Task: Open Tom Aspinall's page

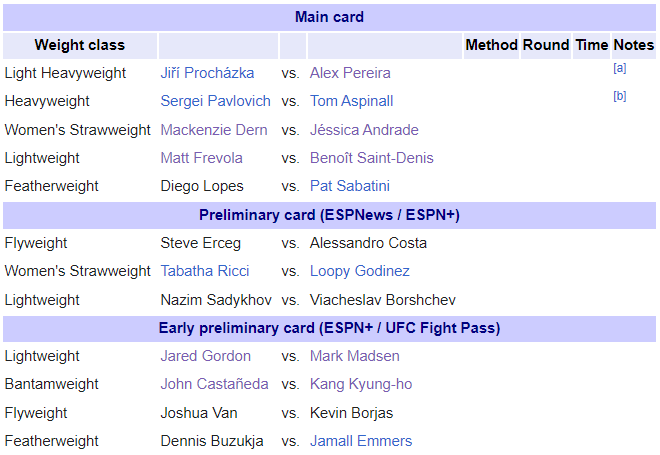Action: point(351,101)
